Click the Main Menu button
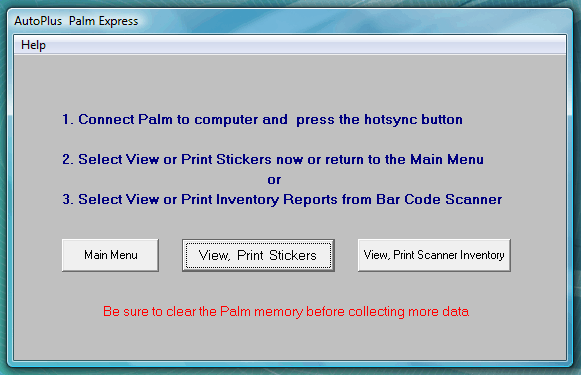Viewport: 581px width, 375px height. pyautogui.click(x=110, y=255)
